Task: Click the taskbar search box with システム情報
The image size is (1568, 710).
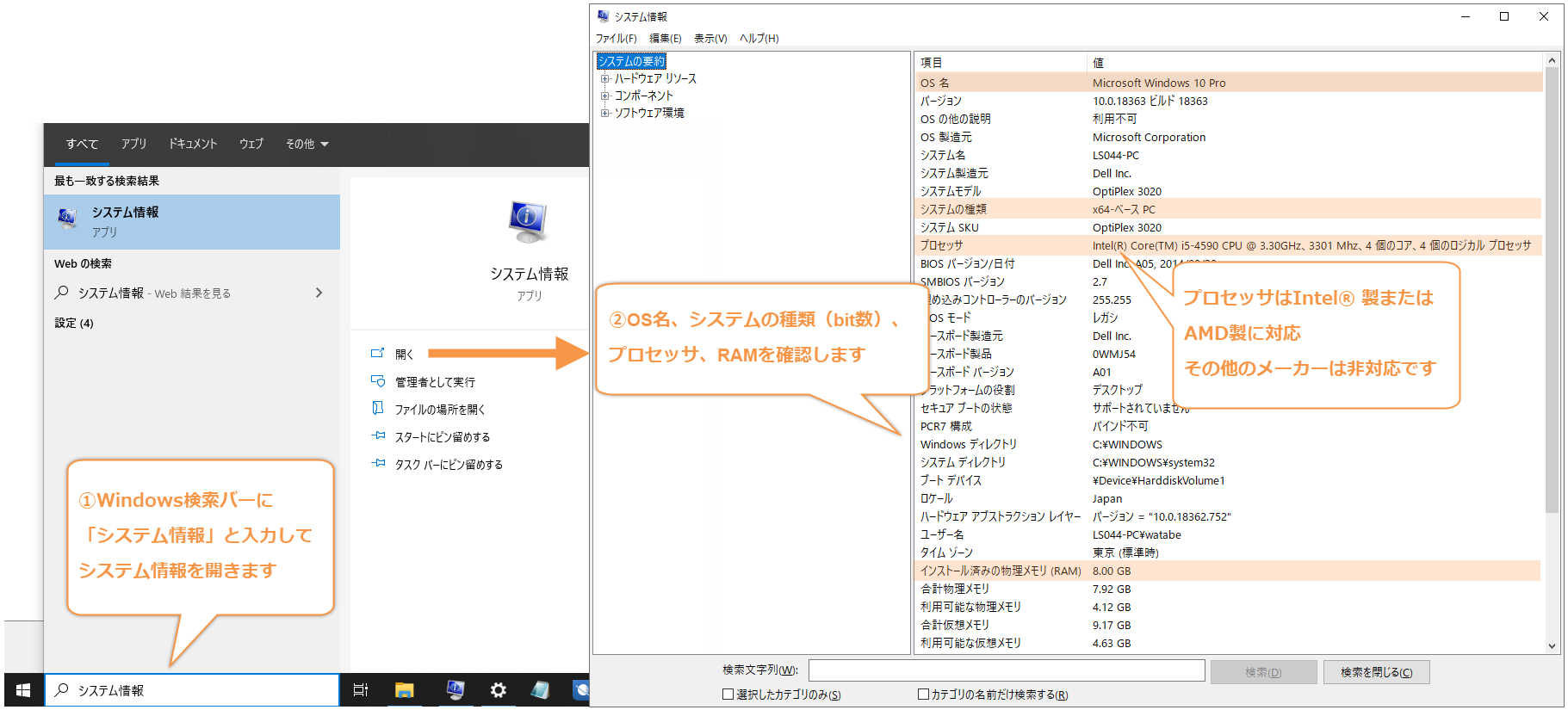Action: tap(192, 690)
